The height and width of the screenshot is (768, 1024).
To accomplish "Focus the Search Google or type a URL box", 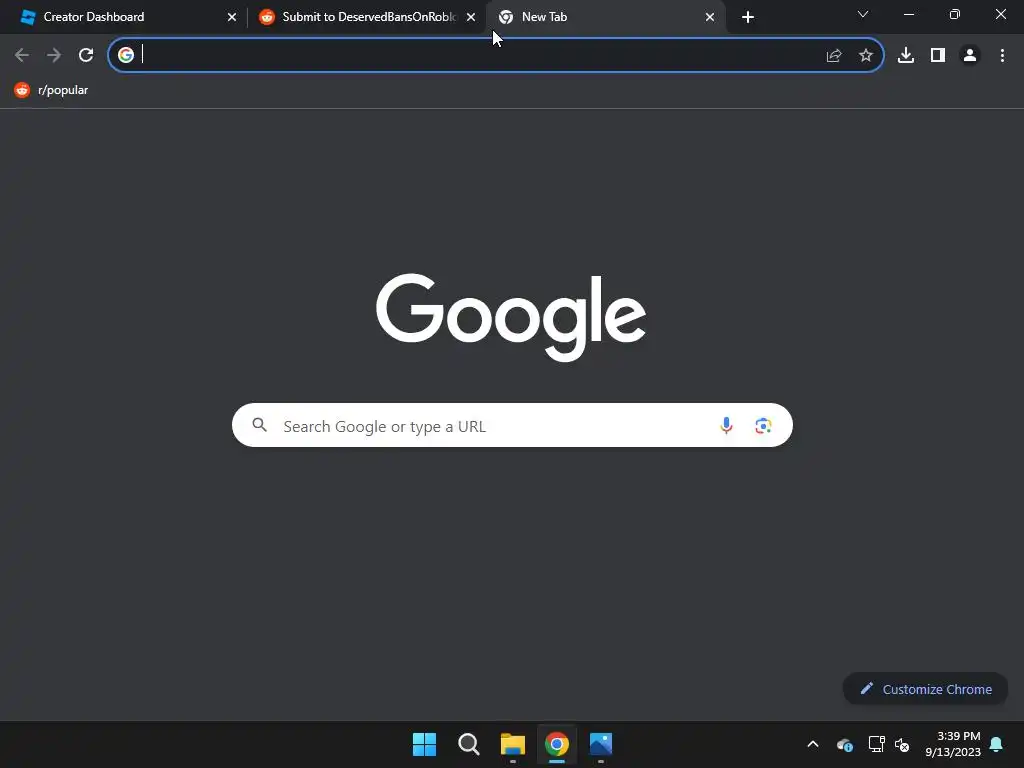I will [512, 425].
